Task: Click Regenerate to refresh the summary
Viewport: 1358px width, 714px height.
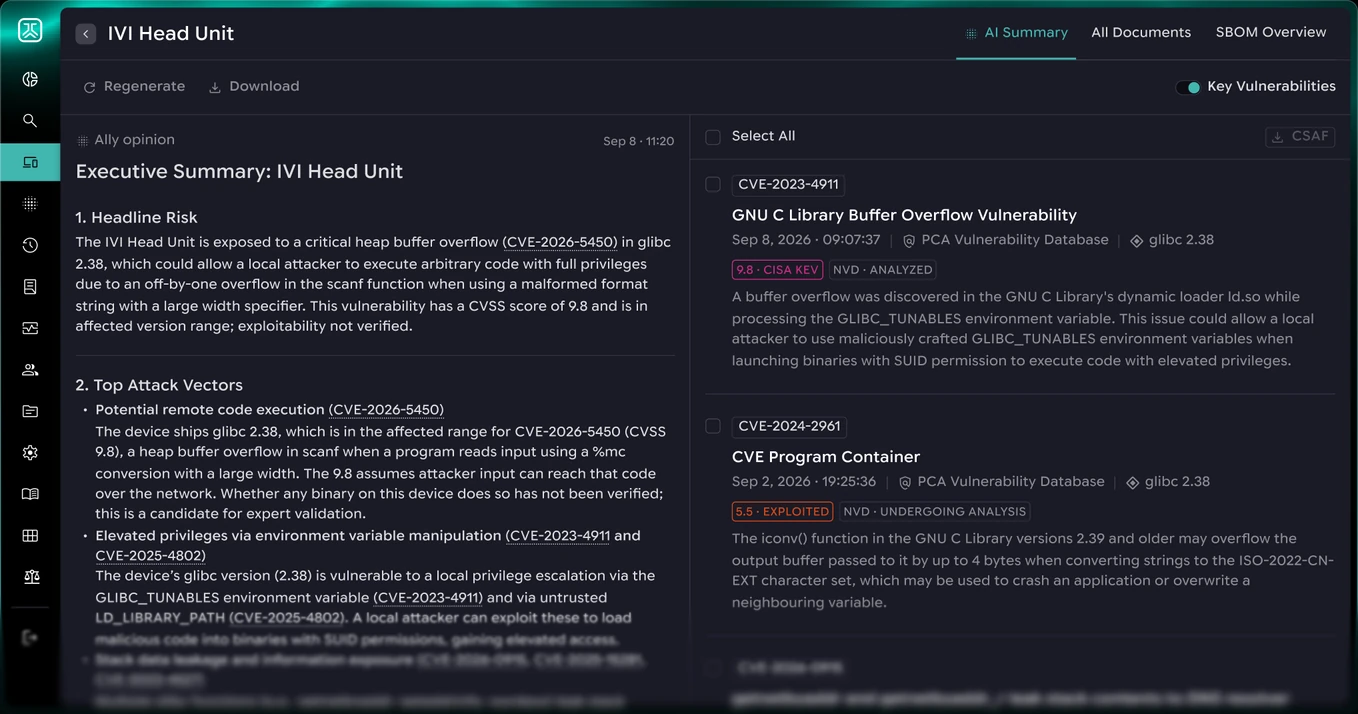Action: [134, 87]
